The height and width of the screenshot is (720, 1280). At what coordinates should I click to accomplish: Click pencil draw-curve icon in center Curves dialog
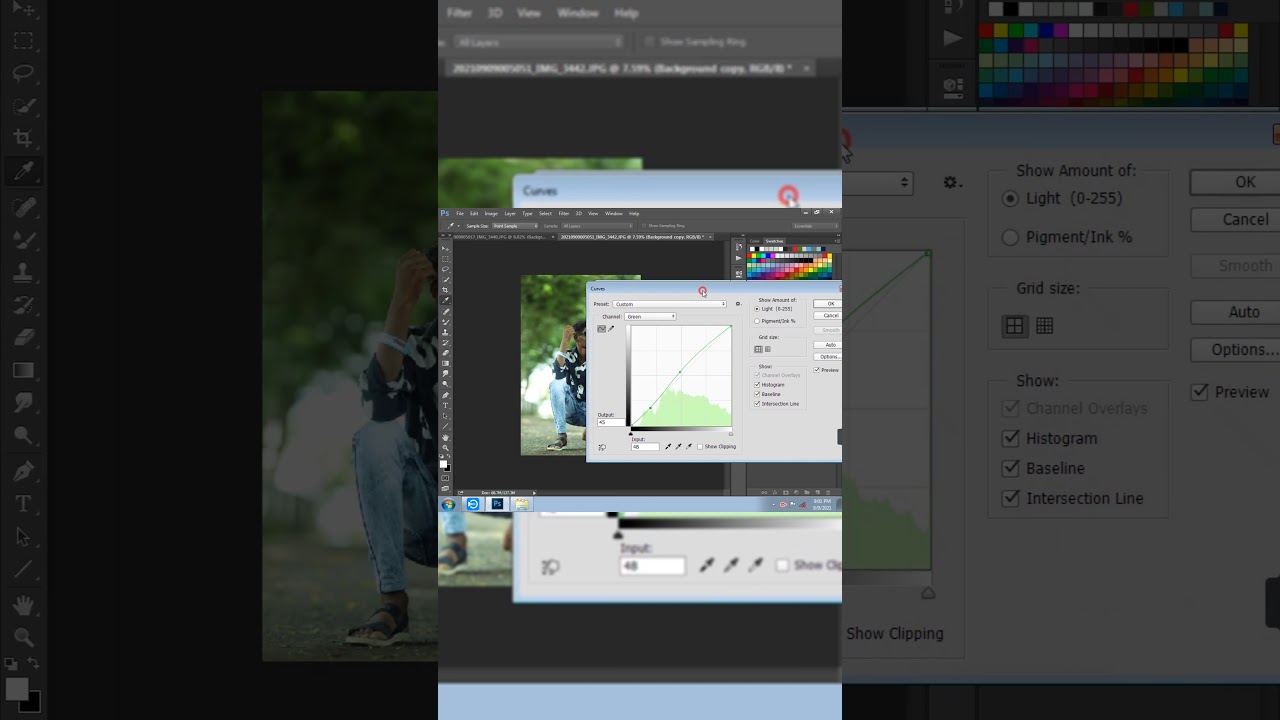pos(611,329)
